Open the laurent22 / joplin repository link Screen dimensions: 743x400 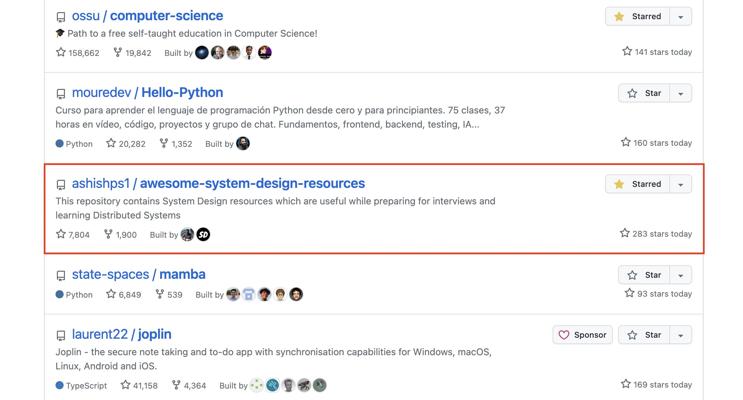point(122,335)
